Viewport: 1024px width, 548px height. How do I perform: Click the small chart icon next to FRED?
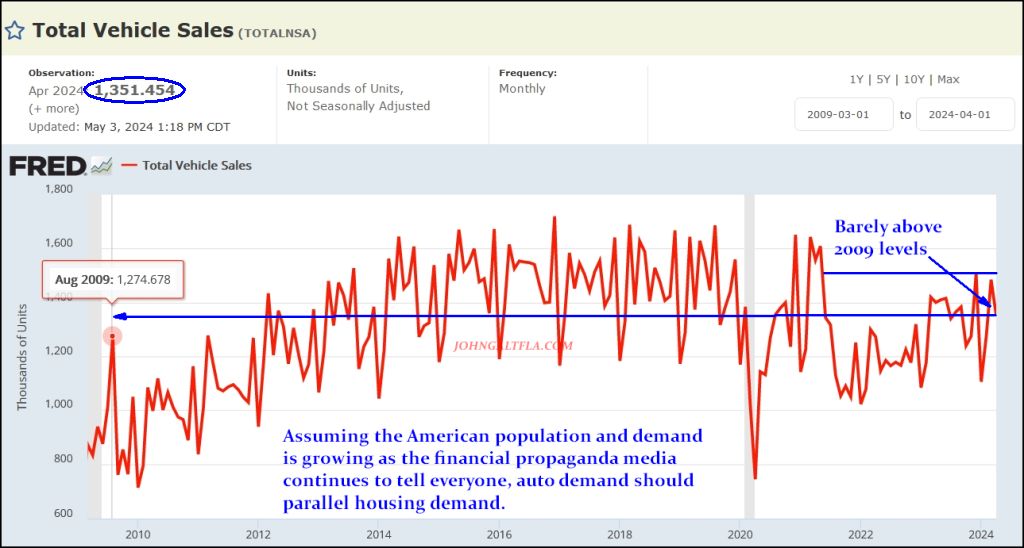coord(100,166)
